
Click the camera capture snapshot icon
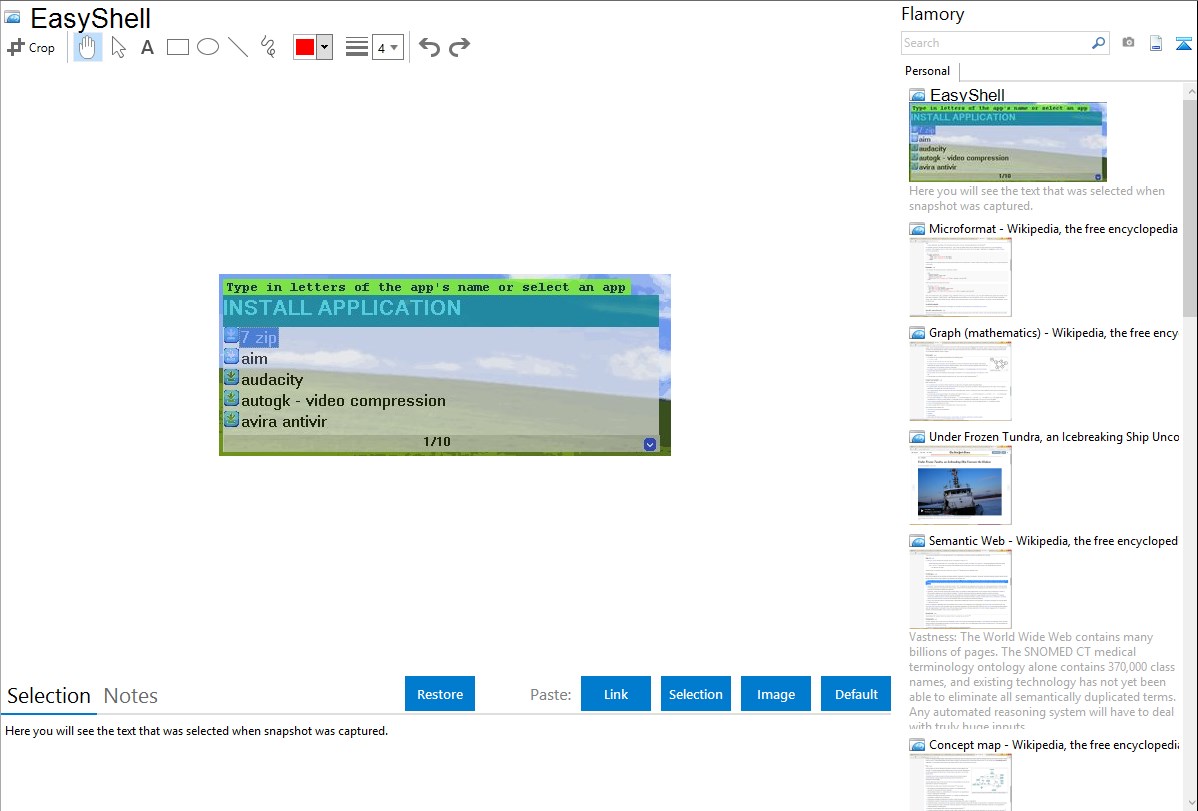point(1128,43)
